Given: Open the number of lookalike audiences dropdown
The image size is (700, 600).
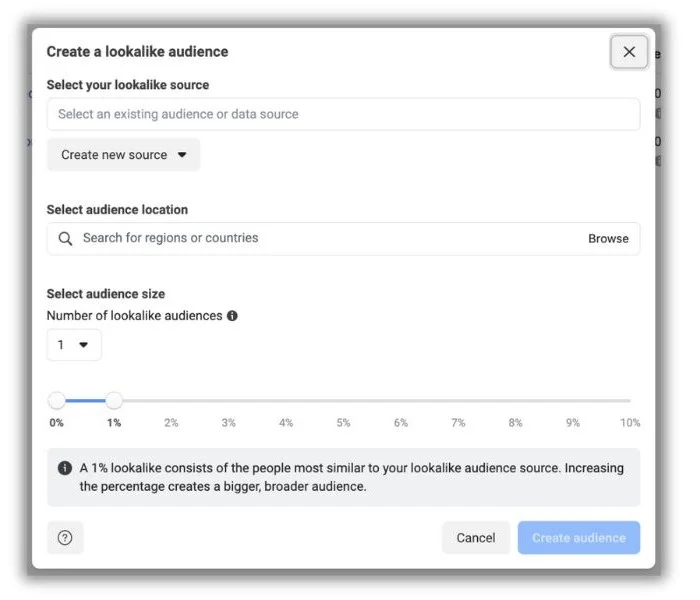Looking at the screenshot, I should (74, 345).
